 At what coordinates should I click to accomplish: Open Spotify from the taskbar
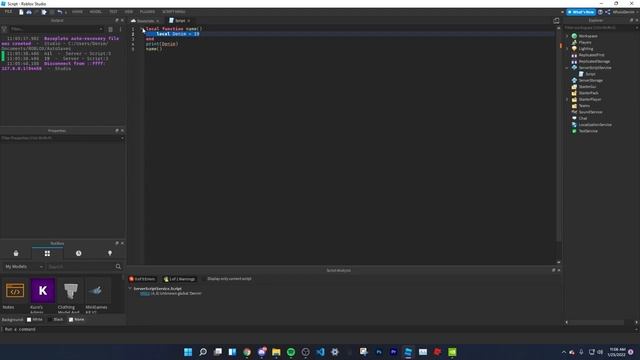coord(291,352)
